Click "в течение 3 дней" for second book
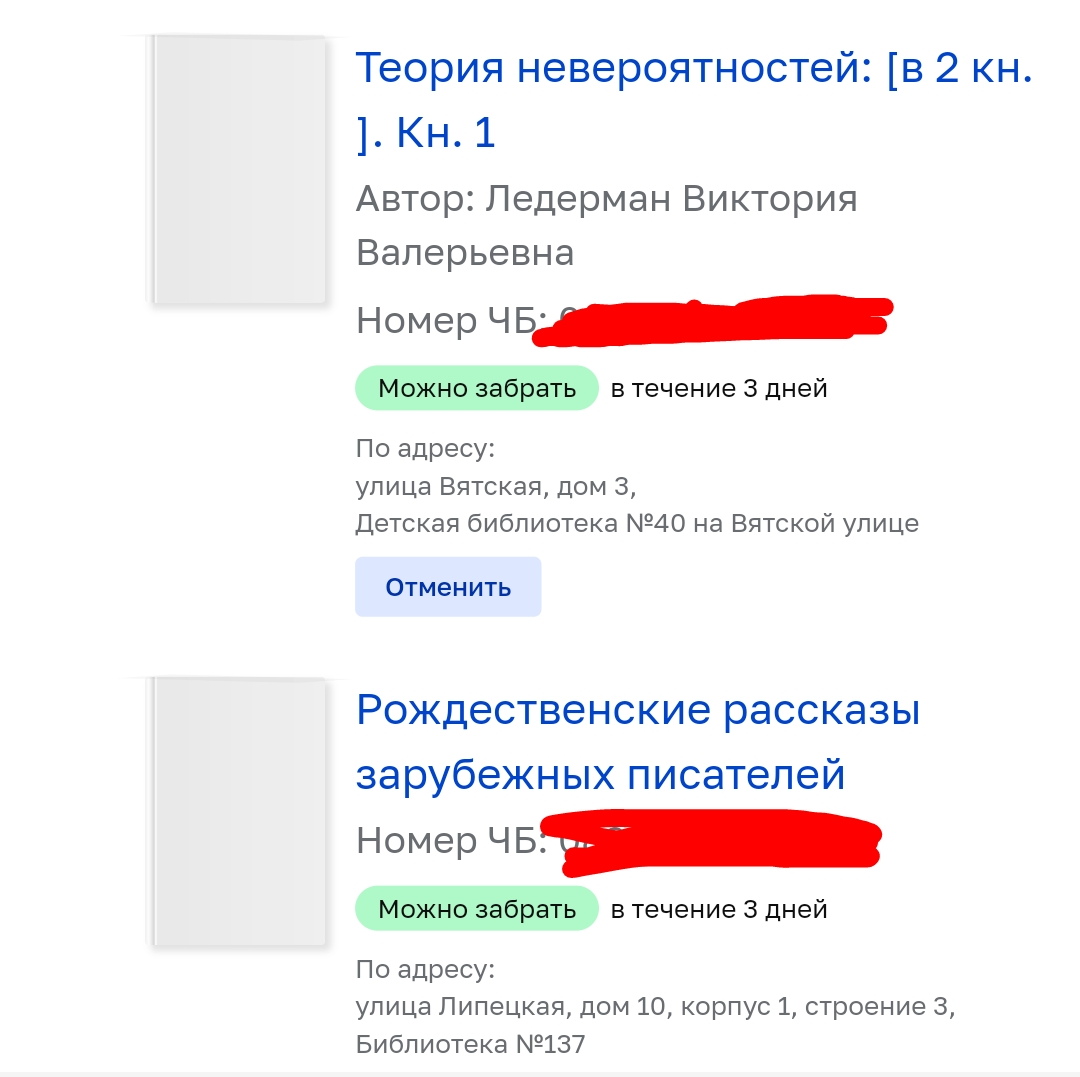 click(719, 909)
